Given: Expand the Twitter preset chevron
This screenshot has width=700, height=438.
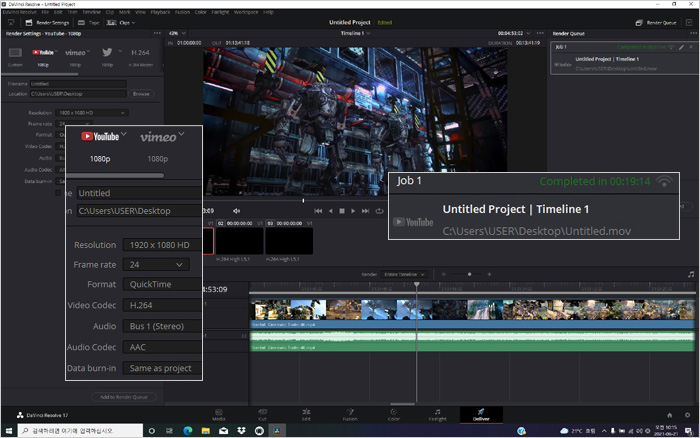Looking at the screenshot, I should pos(120,51).
